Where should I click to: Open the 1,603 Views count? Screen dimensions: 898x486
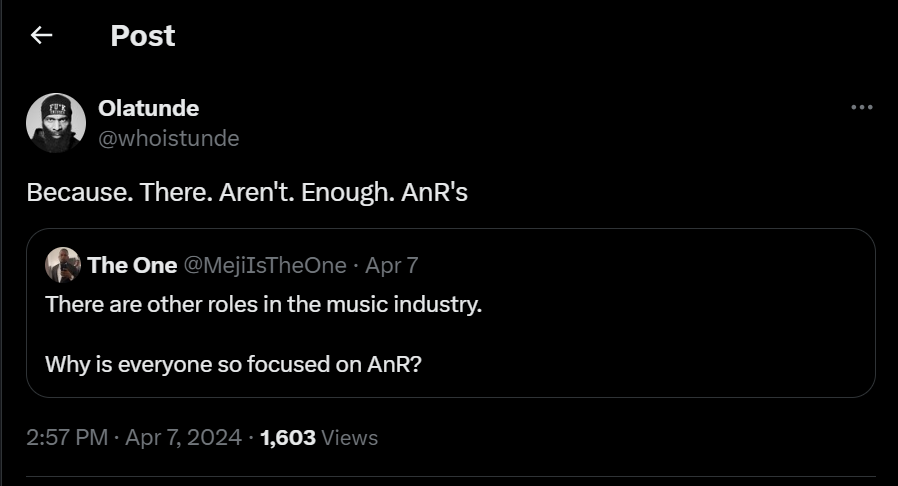click(x=319, y=438)
